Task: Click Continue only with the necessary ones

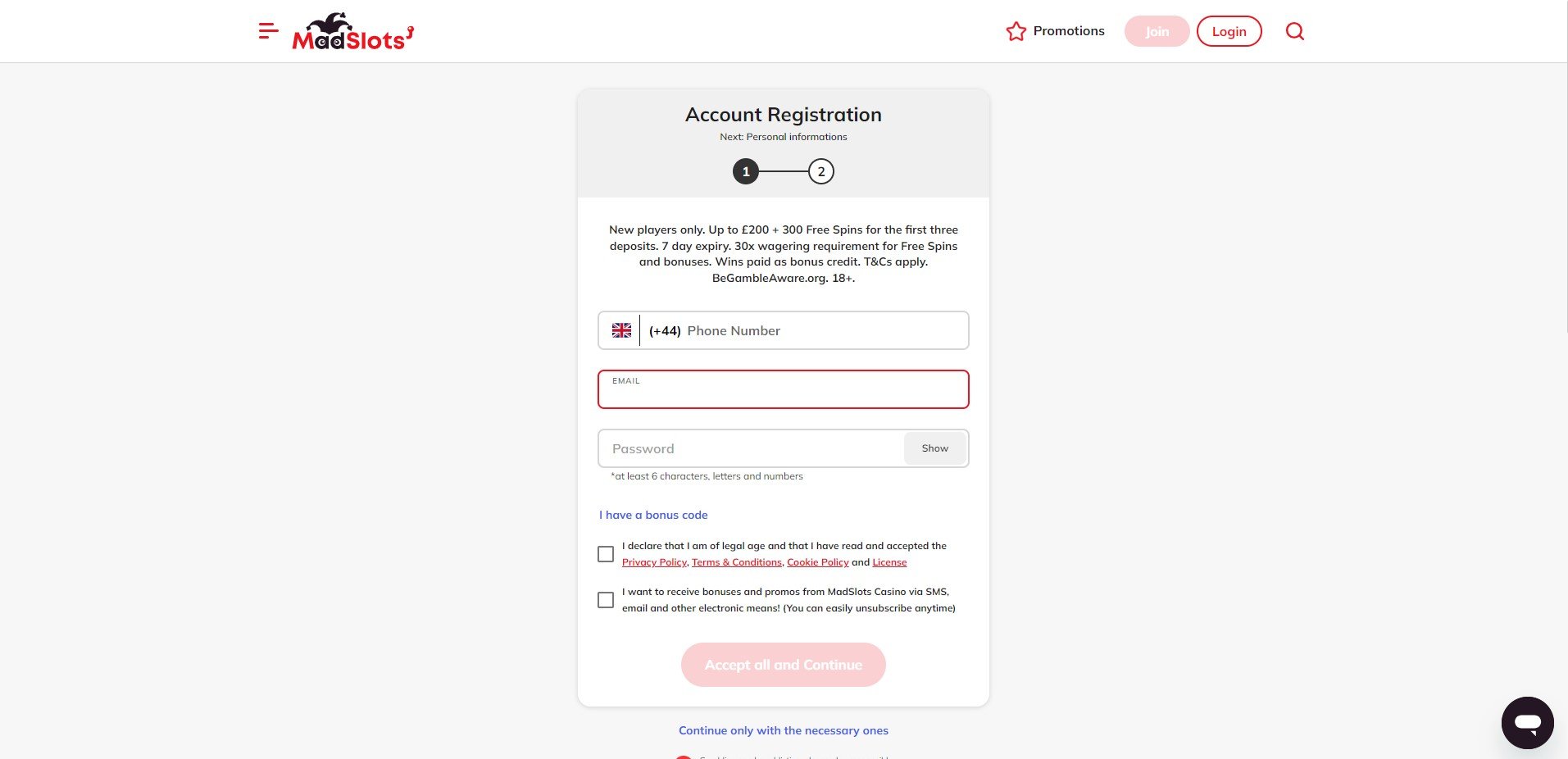Action: point(783,731)
